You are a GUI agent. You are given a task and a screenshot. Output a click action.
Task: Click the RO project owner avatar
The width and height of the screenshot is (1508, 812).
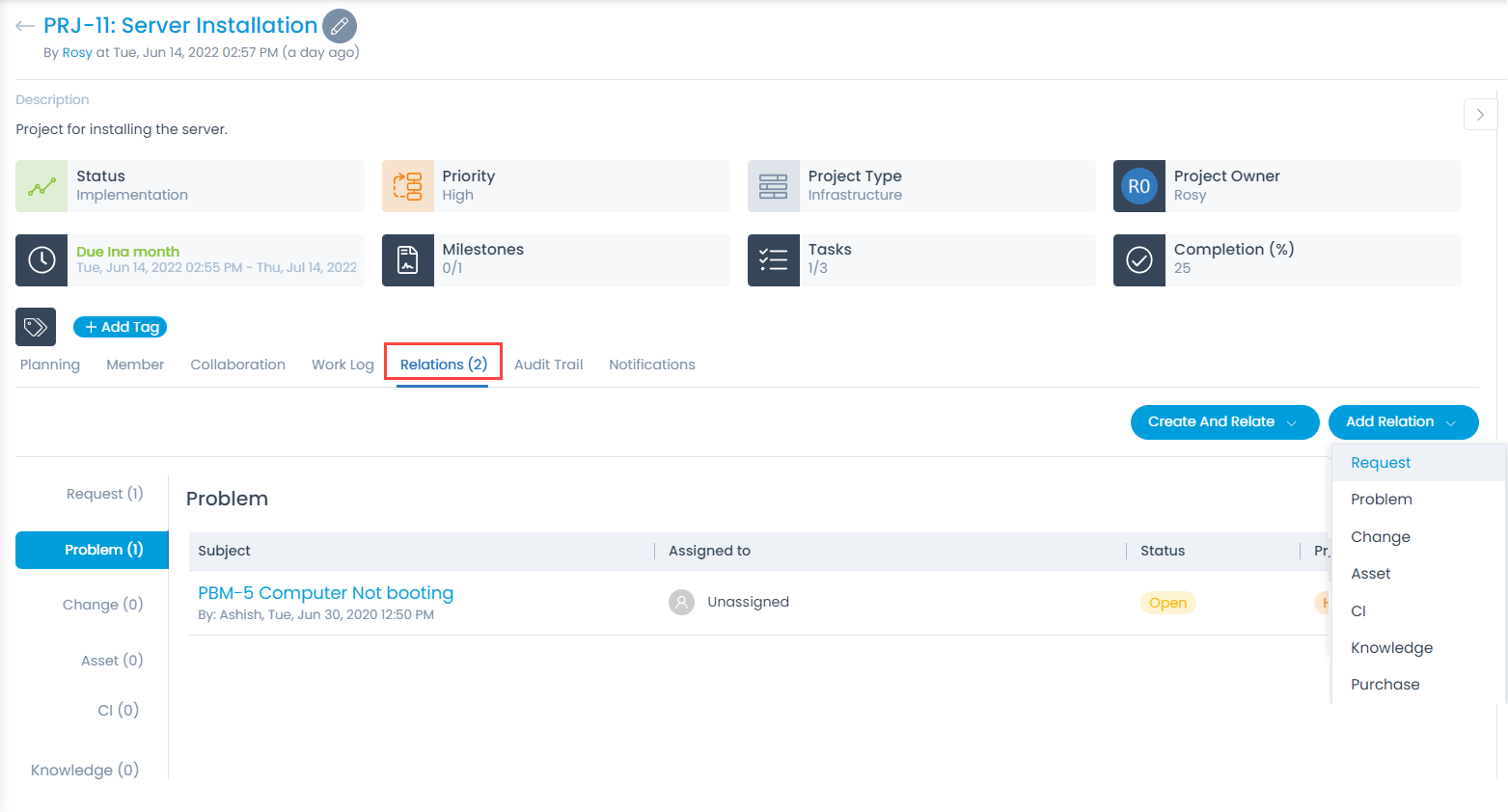point(1138,186)
